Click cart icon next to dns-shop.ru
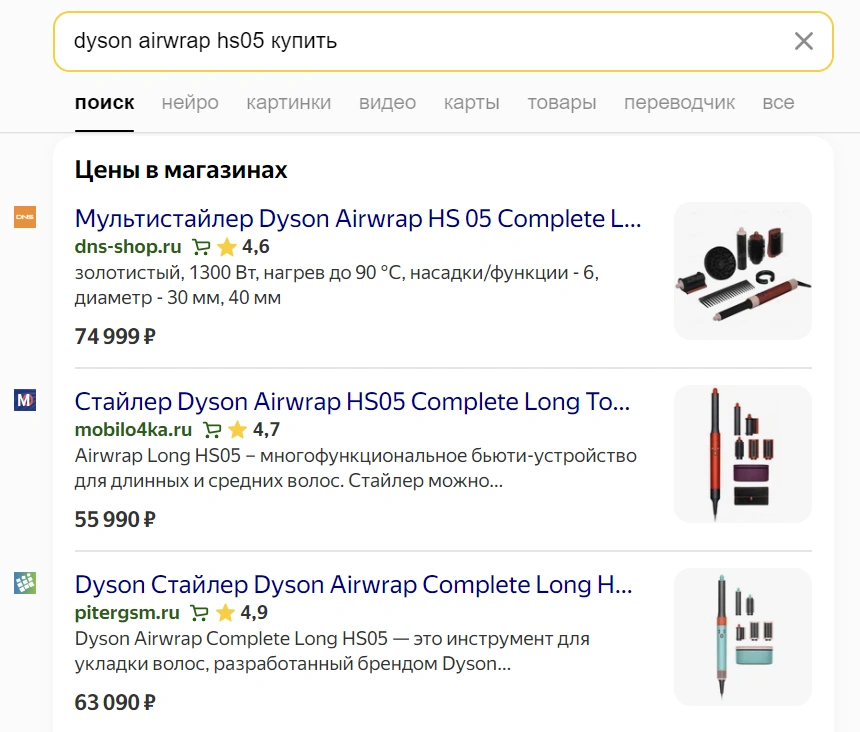This screenshot has height=732, width=860. (201, 247)
